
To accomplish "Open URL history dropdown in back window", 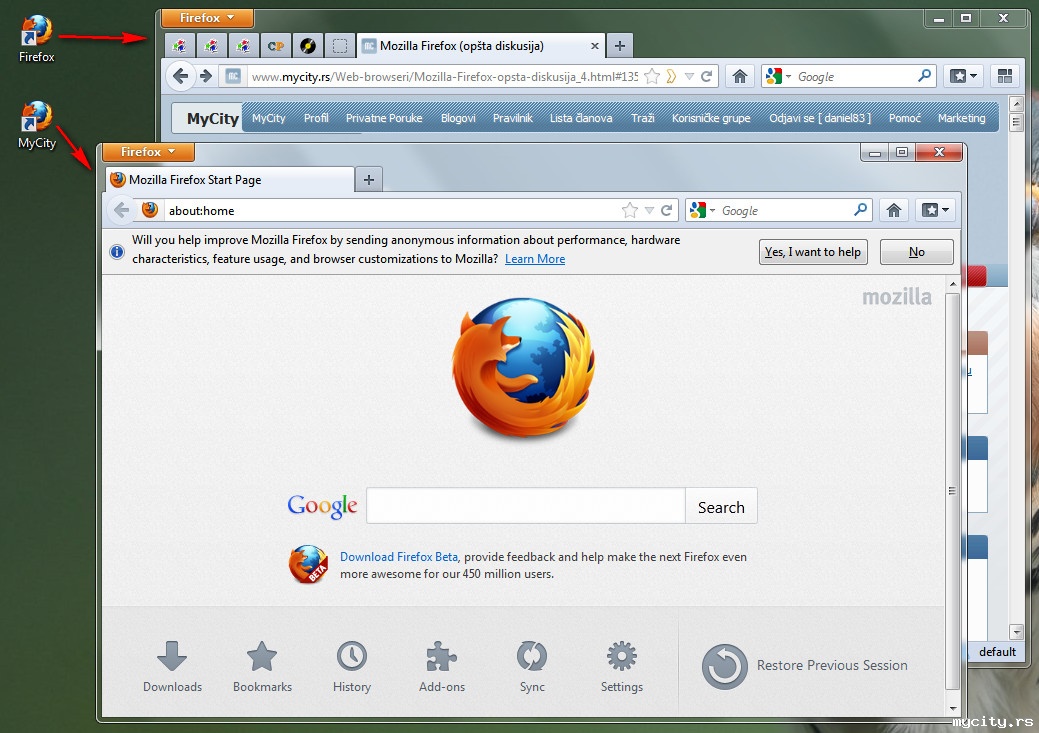I will (689, 77).
